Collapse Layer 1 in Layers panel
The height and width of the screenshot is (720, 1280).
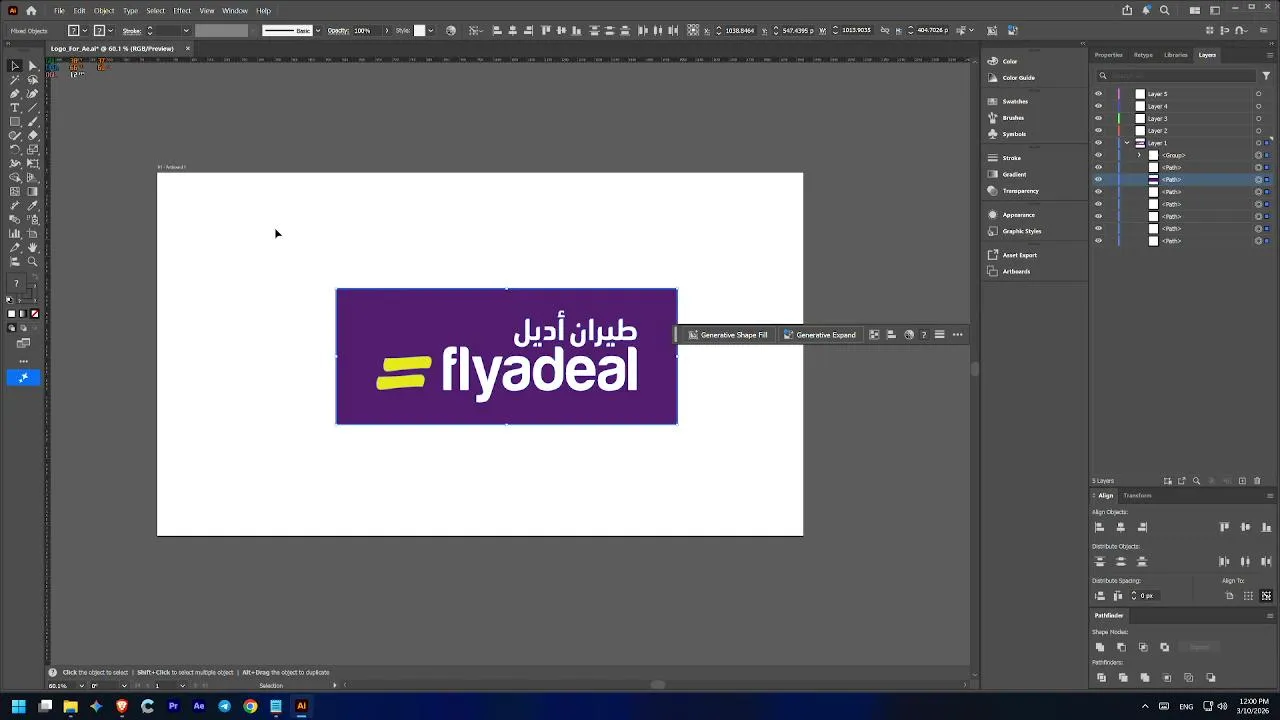click(x=1127, y=143)
